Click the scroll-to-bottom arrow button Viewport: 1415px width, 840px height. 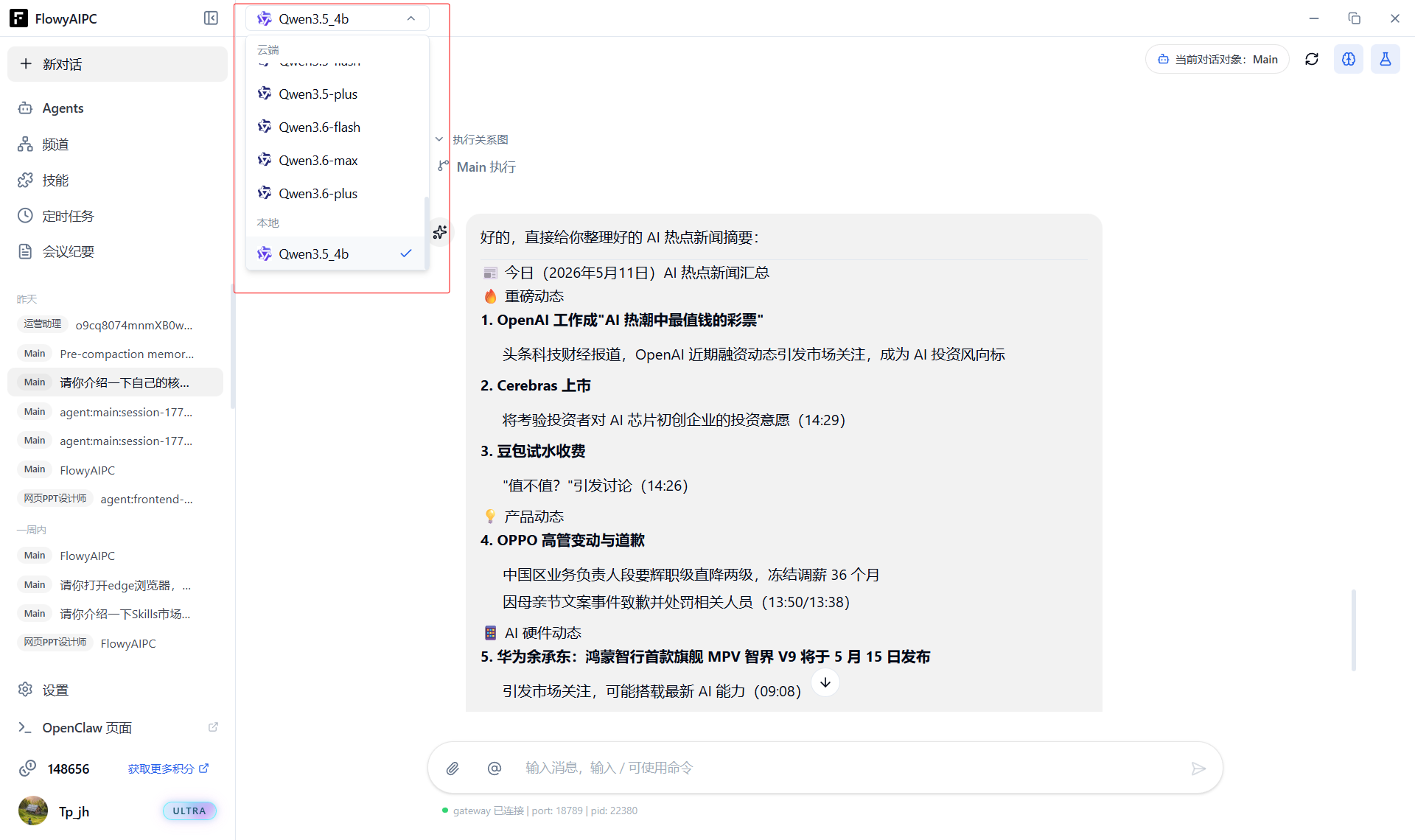click(x=825, y=682)
